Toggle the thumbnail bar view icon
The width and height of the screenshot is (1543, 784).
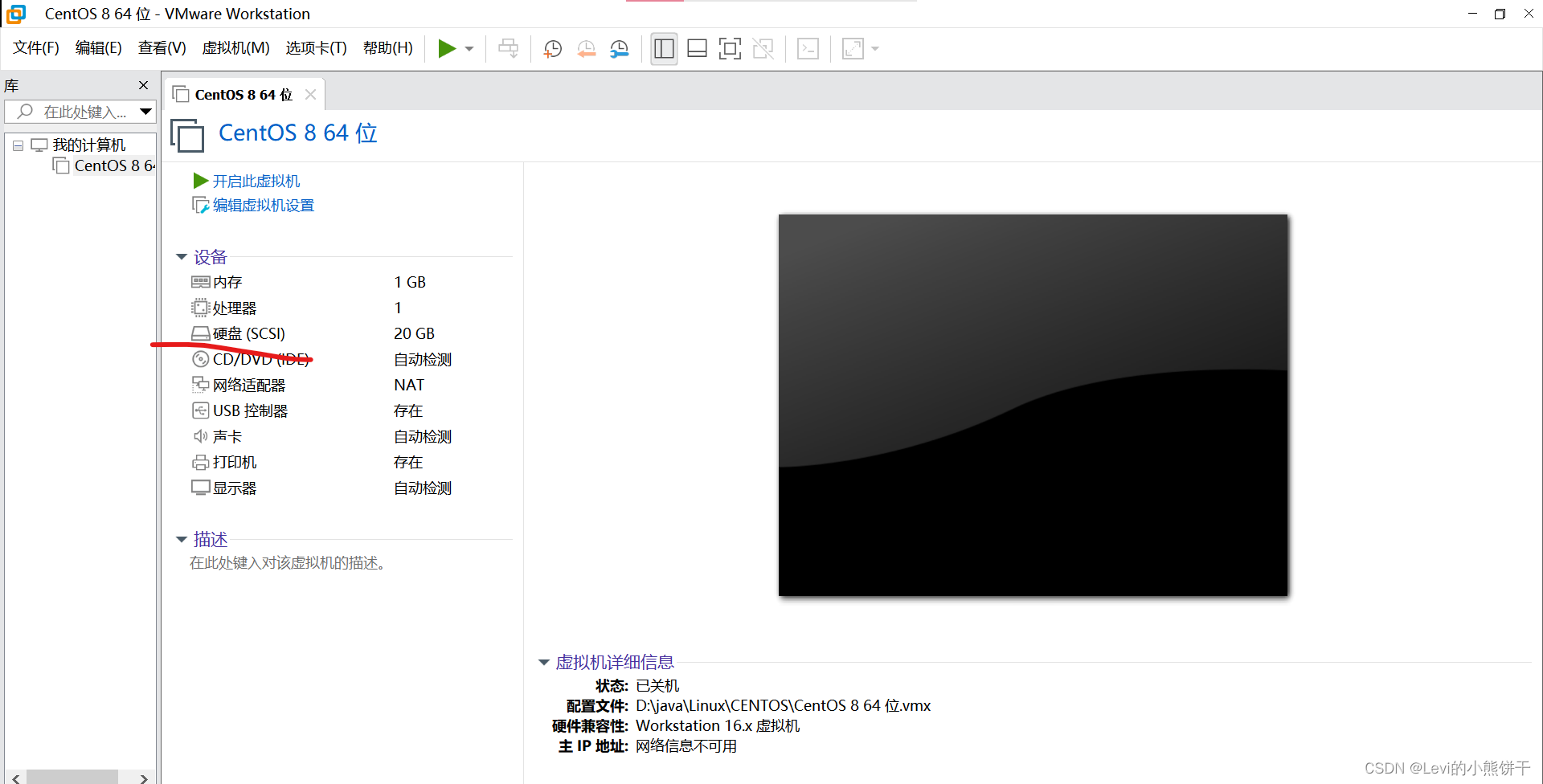(698, 49)
